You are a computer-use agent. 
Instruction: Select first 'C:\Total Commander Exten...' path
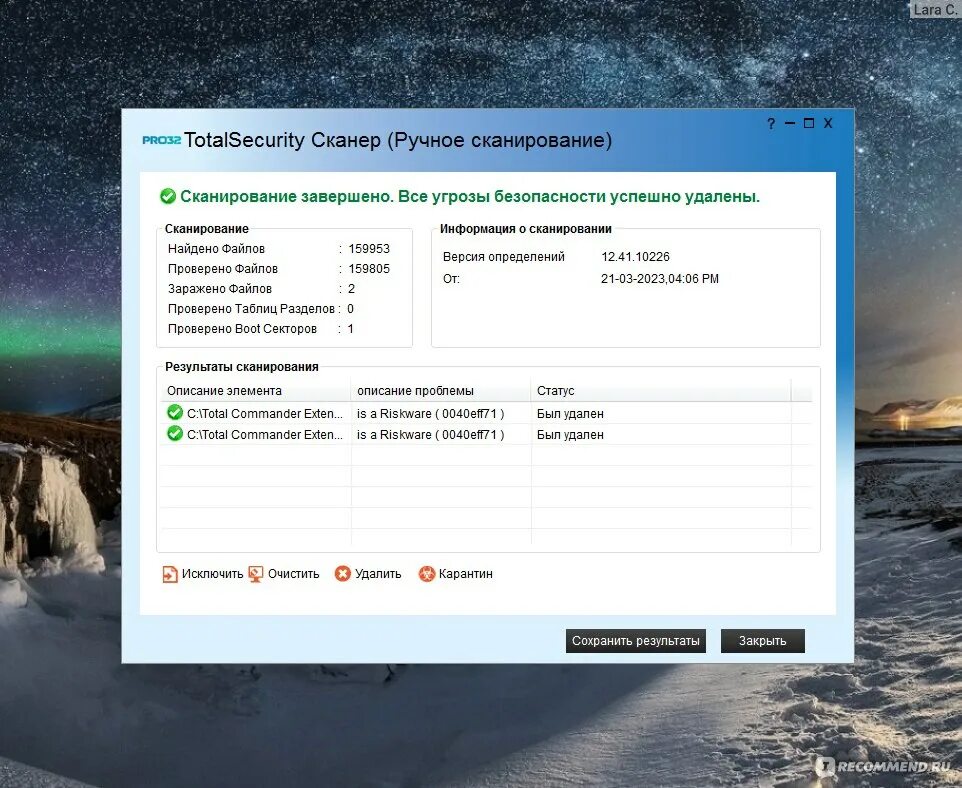[264, 414]
